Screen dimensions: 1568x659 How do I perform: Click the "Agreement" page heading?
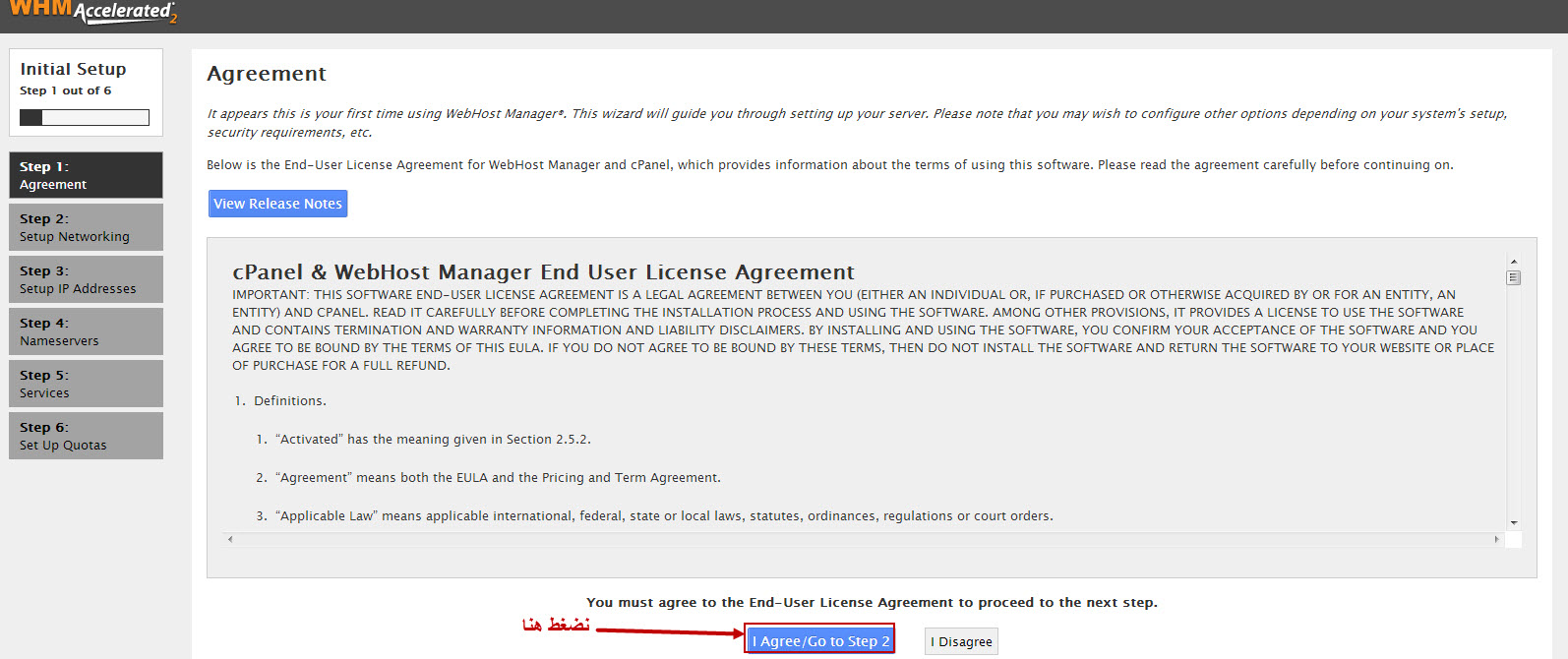pyautogui.click(x=267, y=74)
